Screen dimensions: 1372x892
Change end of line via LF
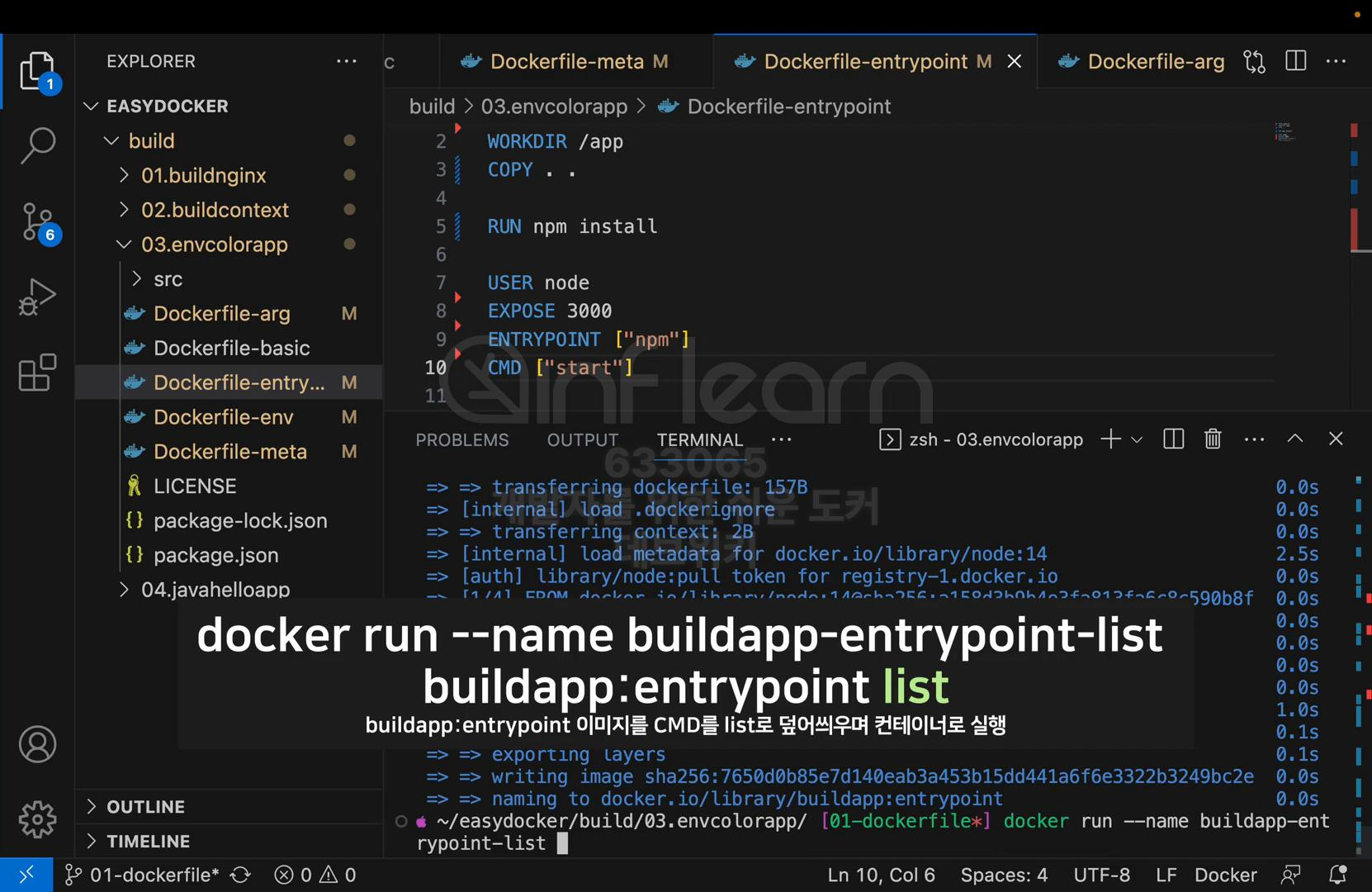1166,875
